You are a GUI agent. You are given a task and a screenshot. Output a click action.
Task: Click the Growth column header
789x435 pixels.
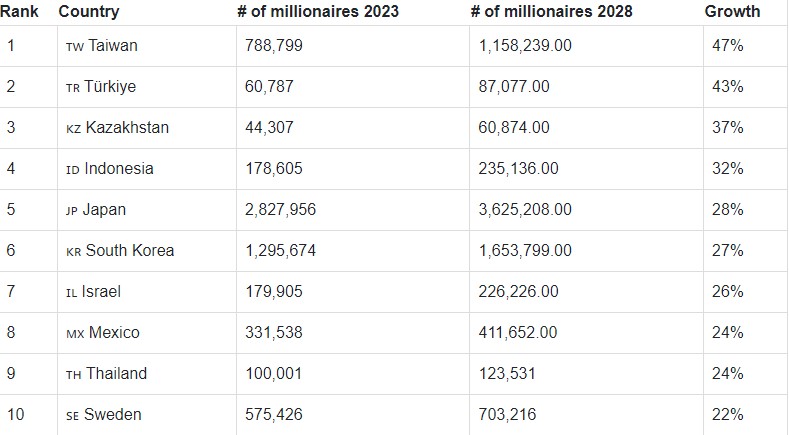(x=732, y=12)
